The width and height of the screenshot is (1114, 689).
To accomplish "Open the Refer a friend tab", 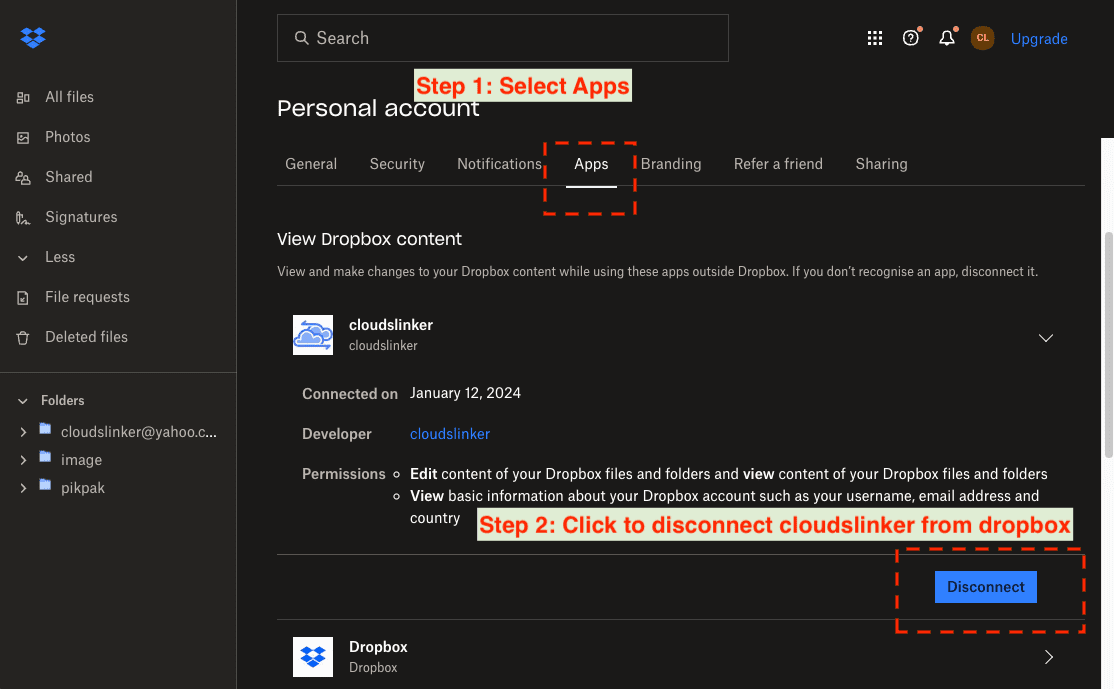I will click(778, 164).
